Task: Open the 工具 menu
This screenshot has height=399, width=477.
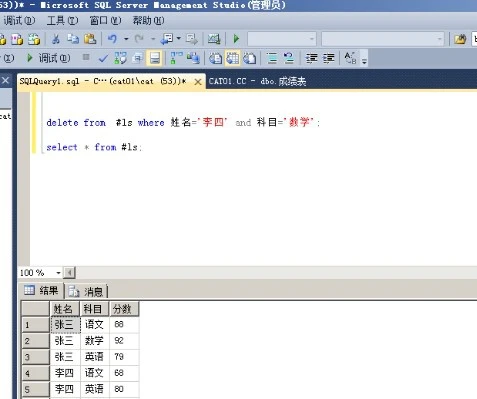Action: click(62, 21)
